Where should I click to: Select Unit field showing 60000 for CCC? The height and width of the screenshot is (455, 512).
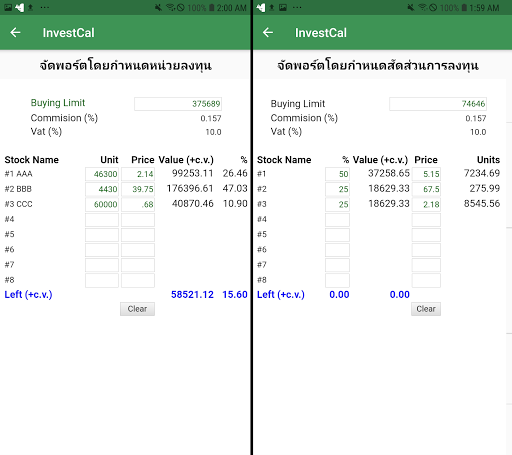[102, 204]
